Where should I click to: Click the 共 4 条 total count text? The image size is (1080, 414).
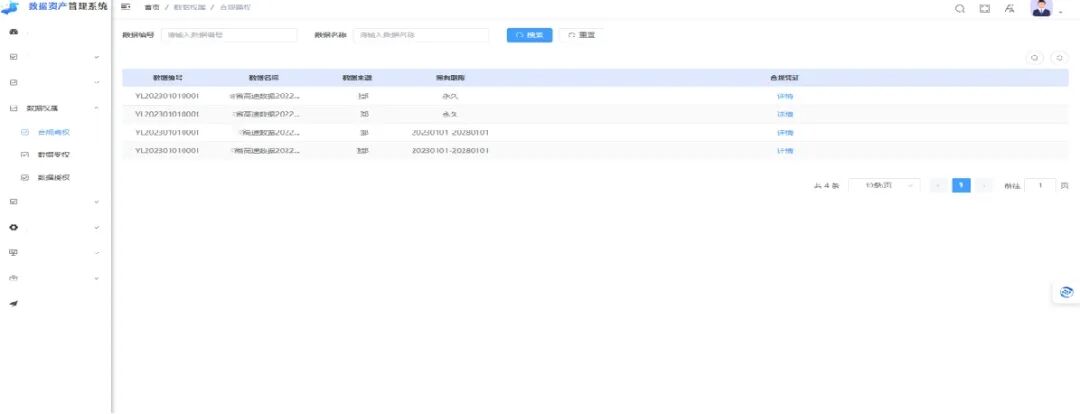point(827,186)
